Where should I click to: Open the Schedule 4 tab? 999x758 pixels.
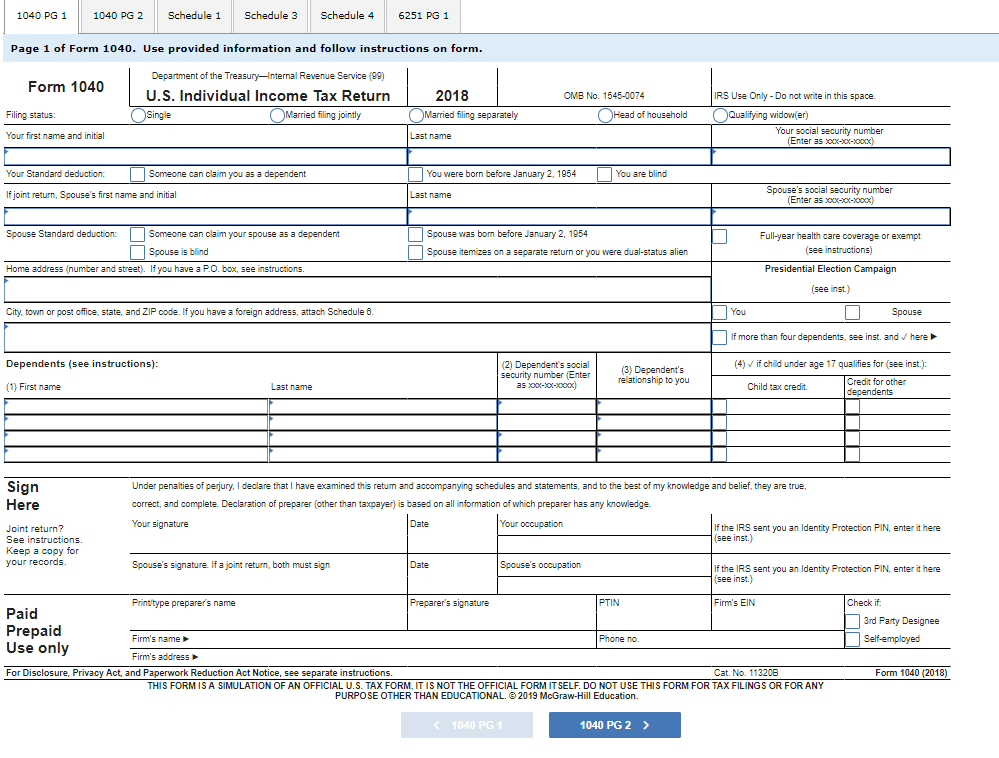pyautogui.click(x=347, y=16)
